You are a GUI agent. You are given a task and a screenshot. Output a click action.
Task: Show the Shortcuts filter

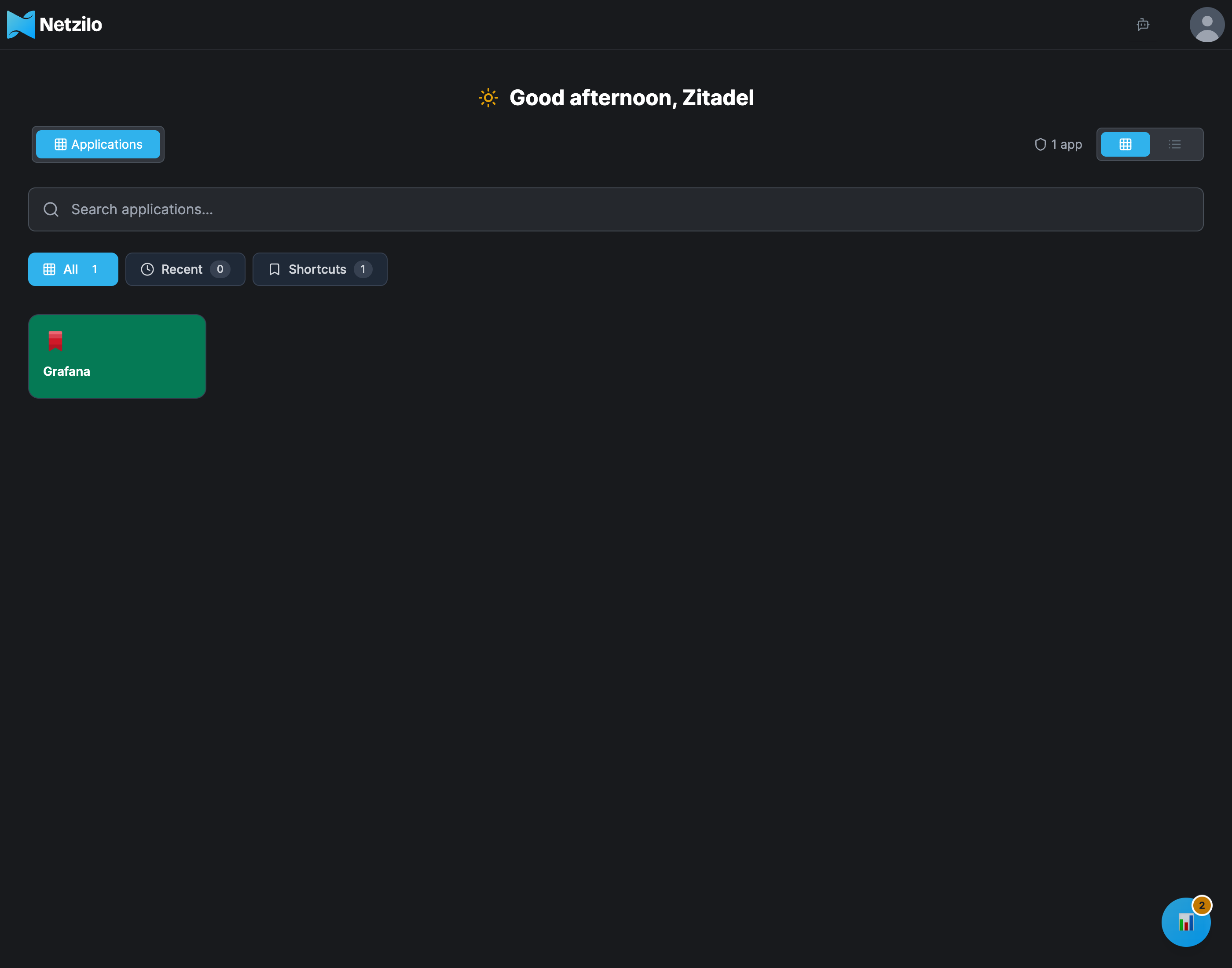320,269
